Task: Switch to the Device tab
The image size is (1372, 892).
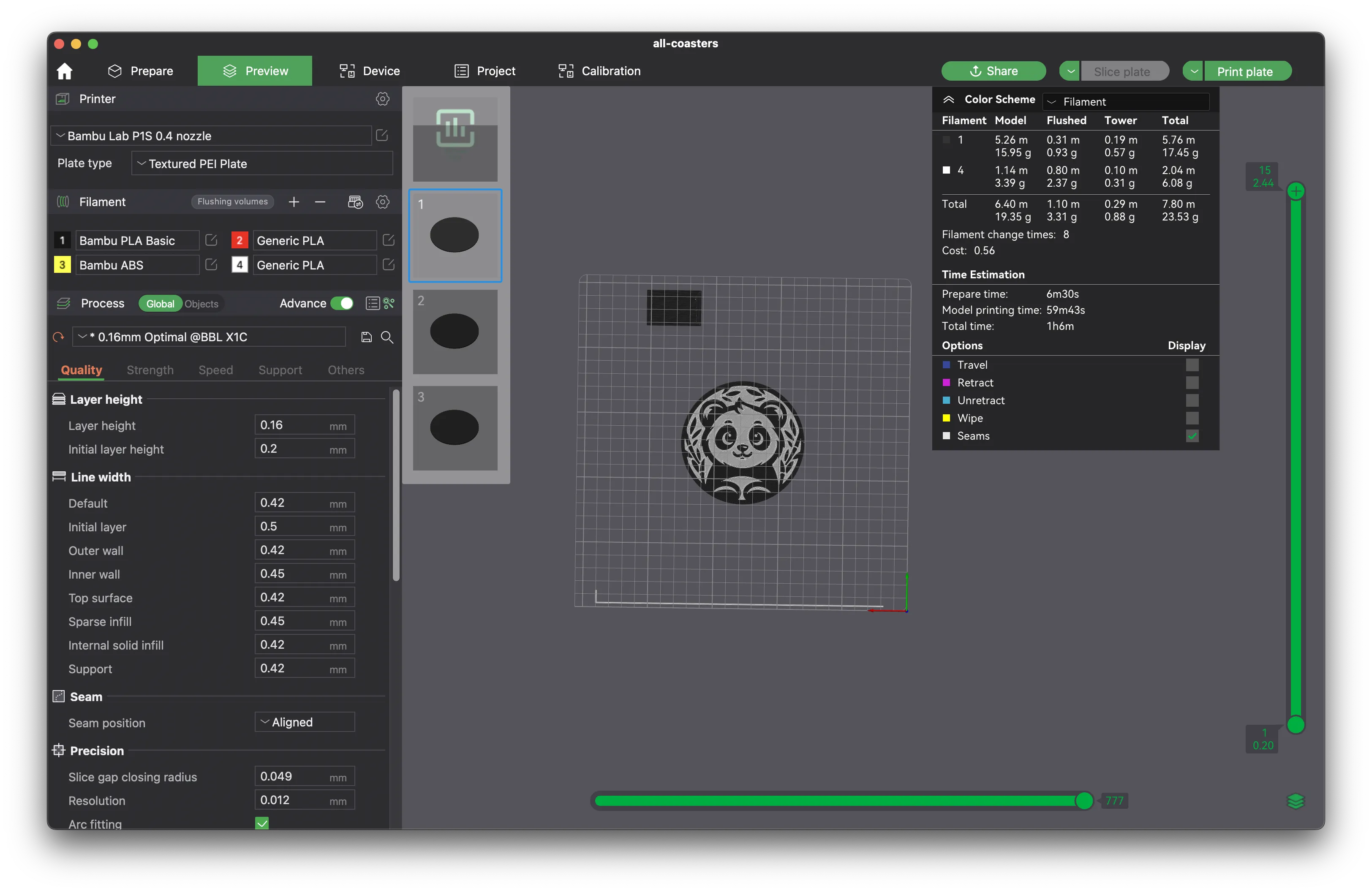Action: click(x=370, y=71)
